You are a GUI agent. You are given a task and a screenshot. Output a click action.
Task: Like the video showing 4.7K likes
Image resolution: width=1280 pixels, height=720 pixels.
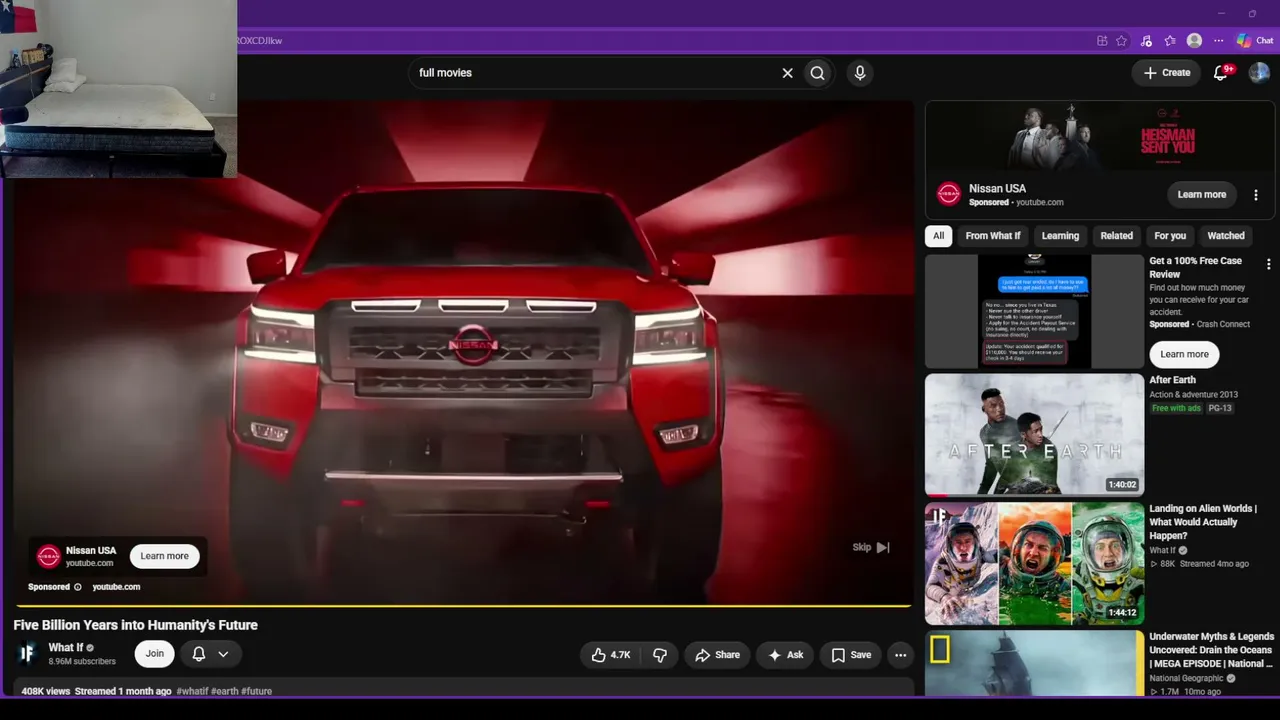click(x=611, y=655)
